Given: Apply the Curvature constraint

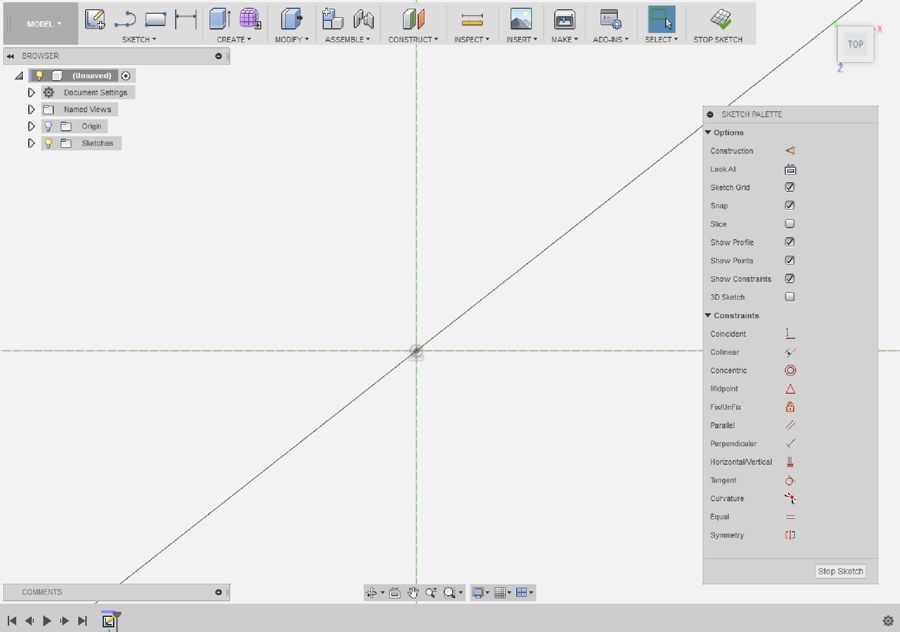Looking at the screenshot, I should 790,498.
